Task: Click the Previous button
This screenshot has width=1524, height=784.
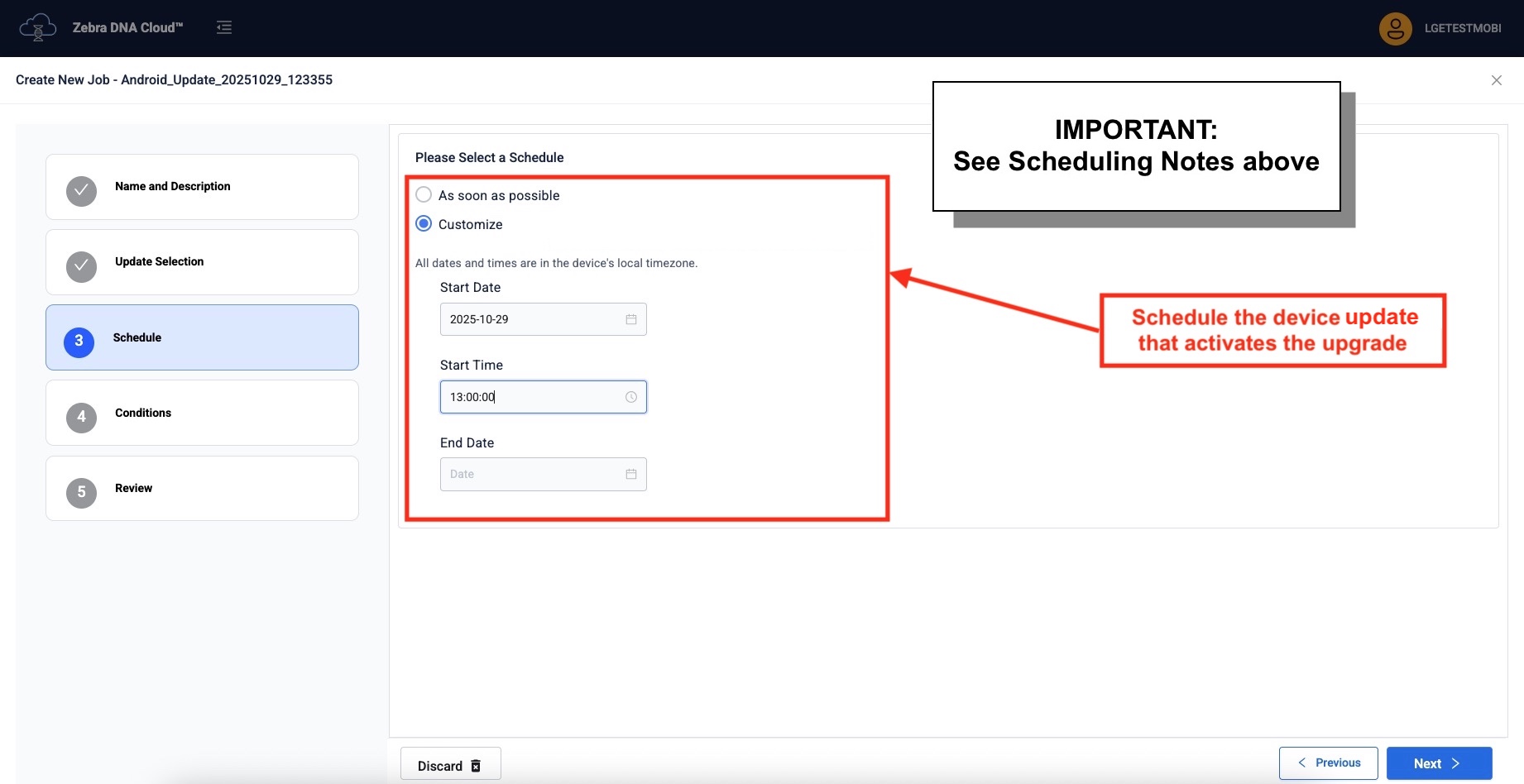Action: (1328, 762)
